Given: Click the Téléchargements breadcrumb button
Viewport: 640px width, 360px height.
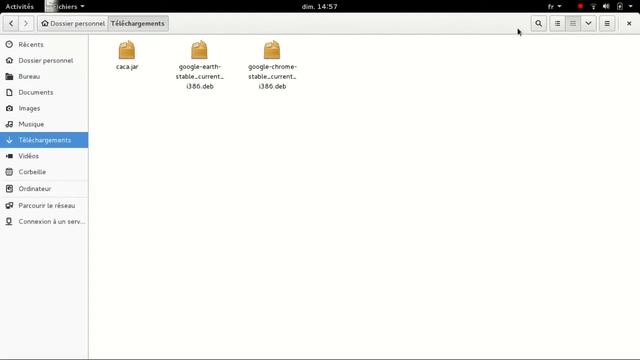Looking at the screenshot, I should [138, 24].
